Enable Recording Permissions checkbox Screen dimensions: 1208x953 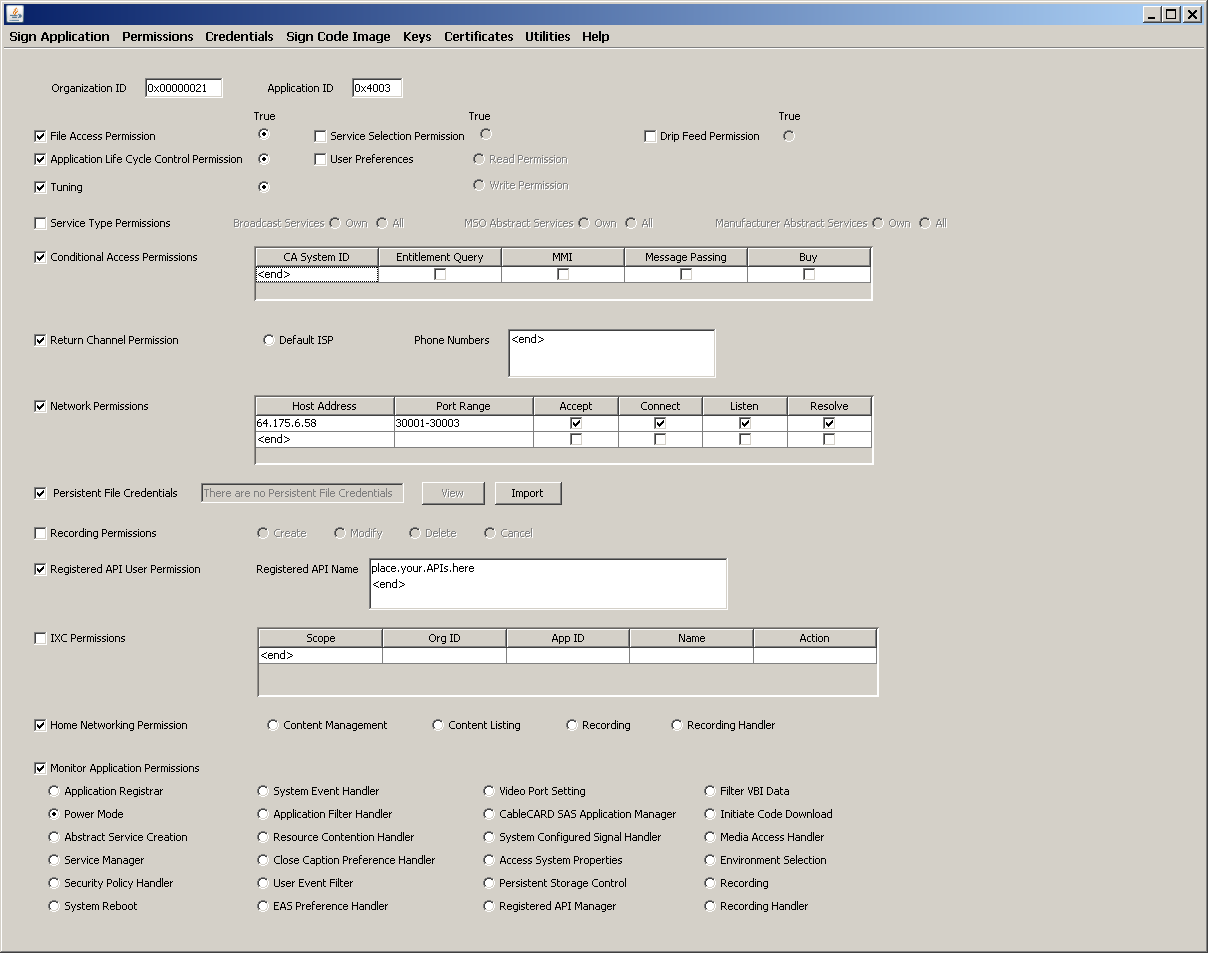40,533
